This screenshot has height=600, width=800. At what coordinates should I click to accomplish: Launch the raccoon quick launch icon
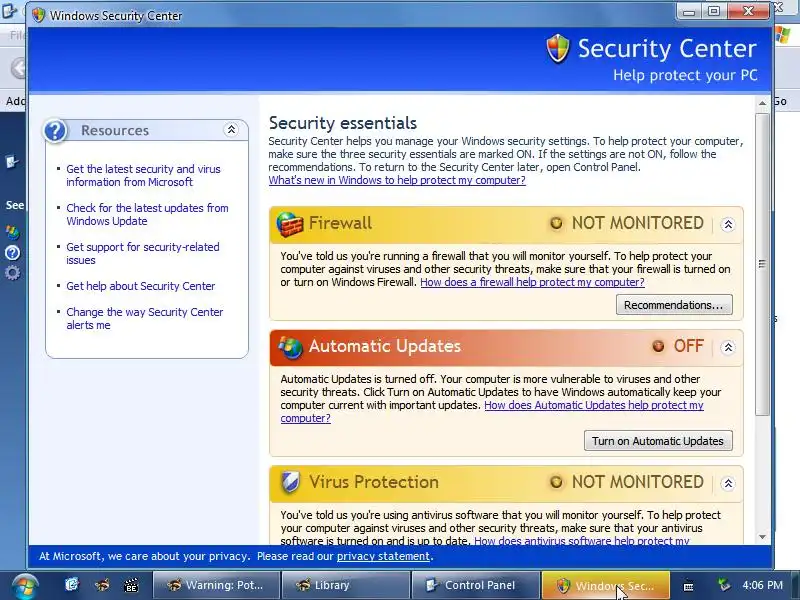[102, 585]
